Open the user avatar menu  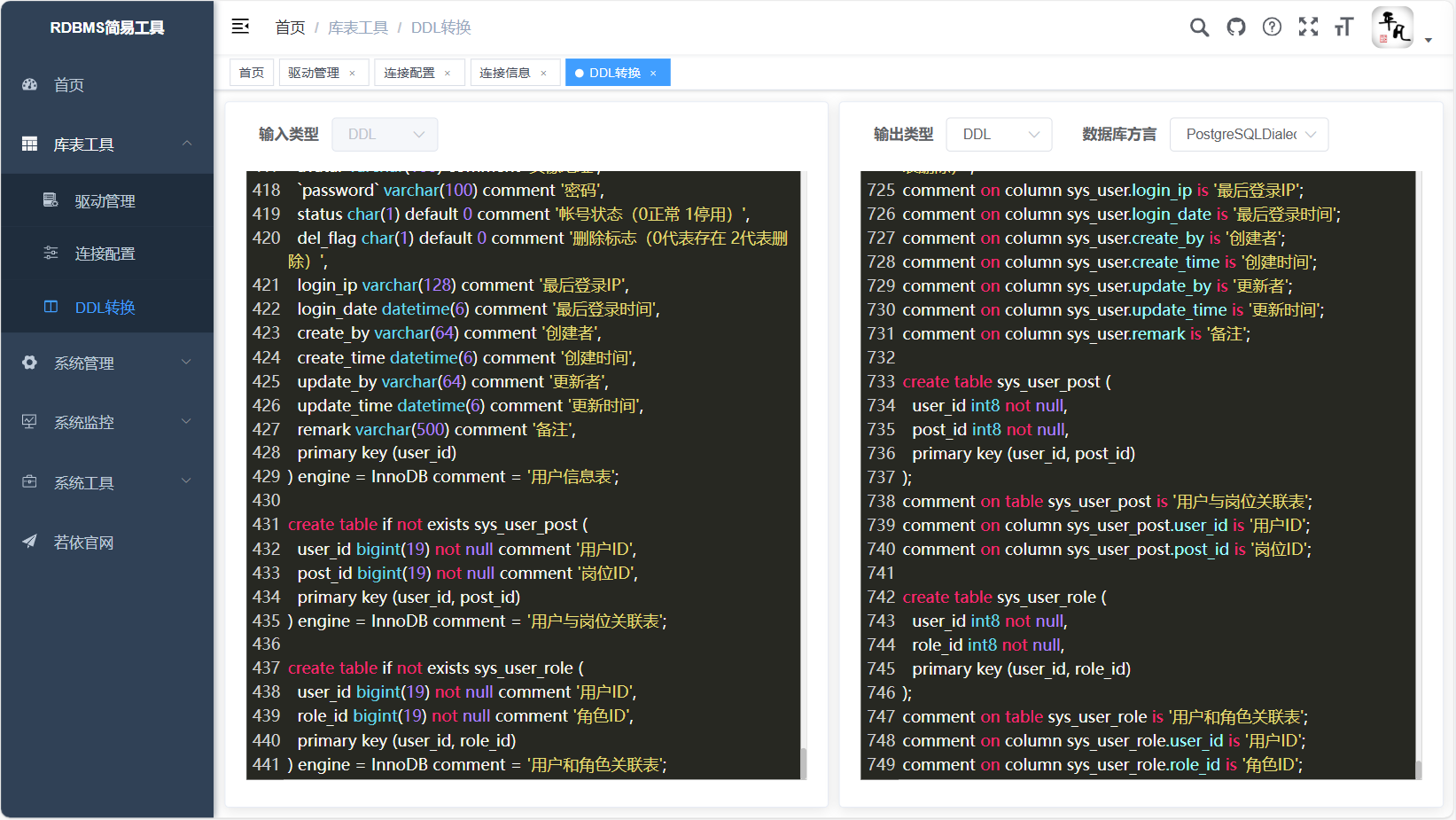tap(1392, 27)
